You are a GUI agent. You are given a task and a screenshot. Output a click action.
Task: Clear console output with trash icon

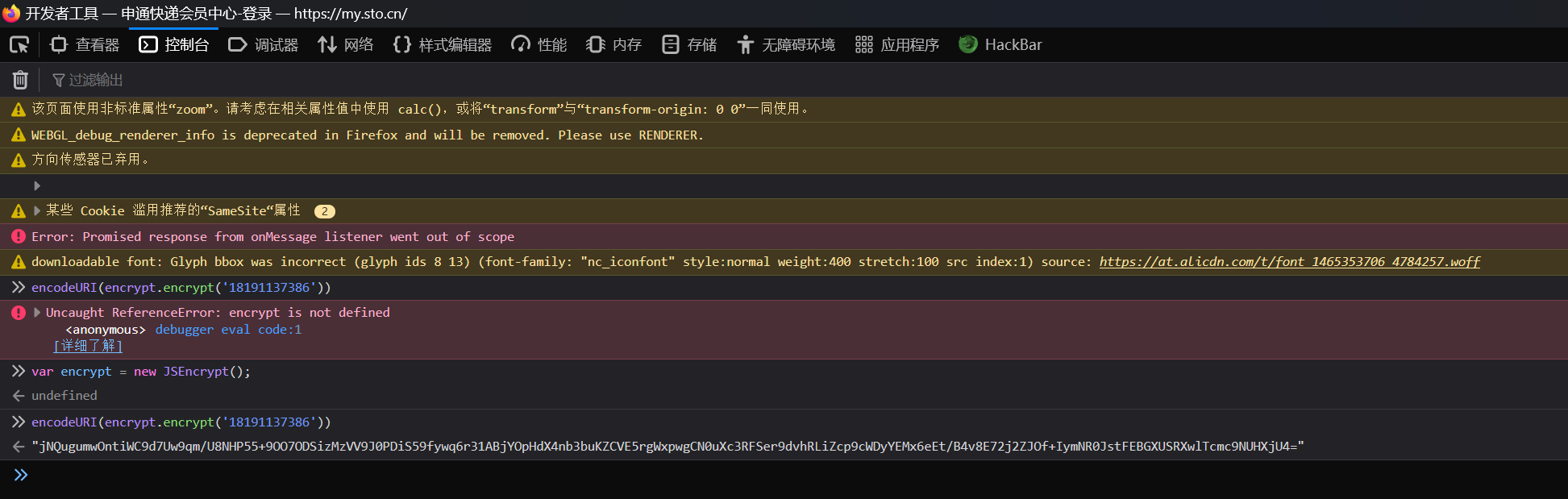point(20,80)
